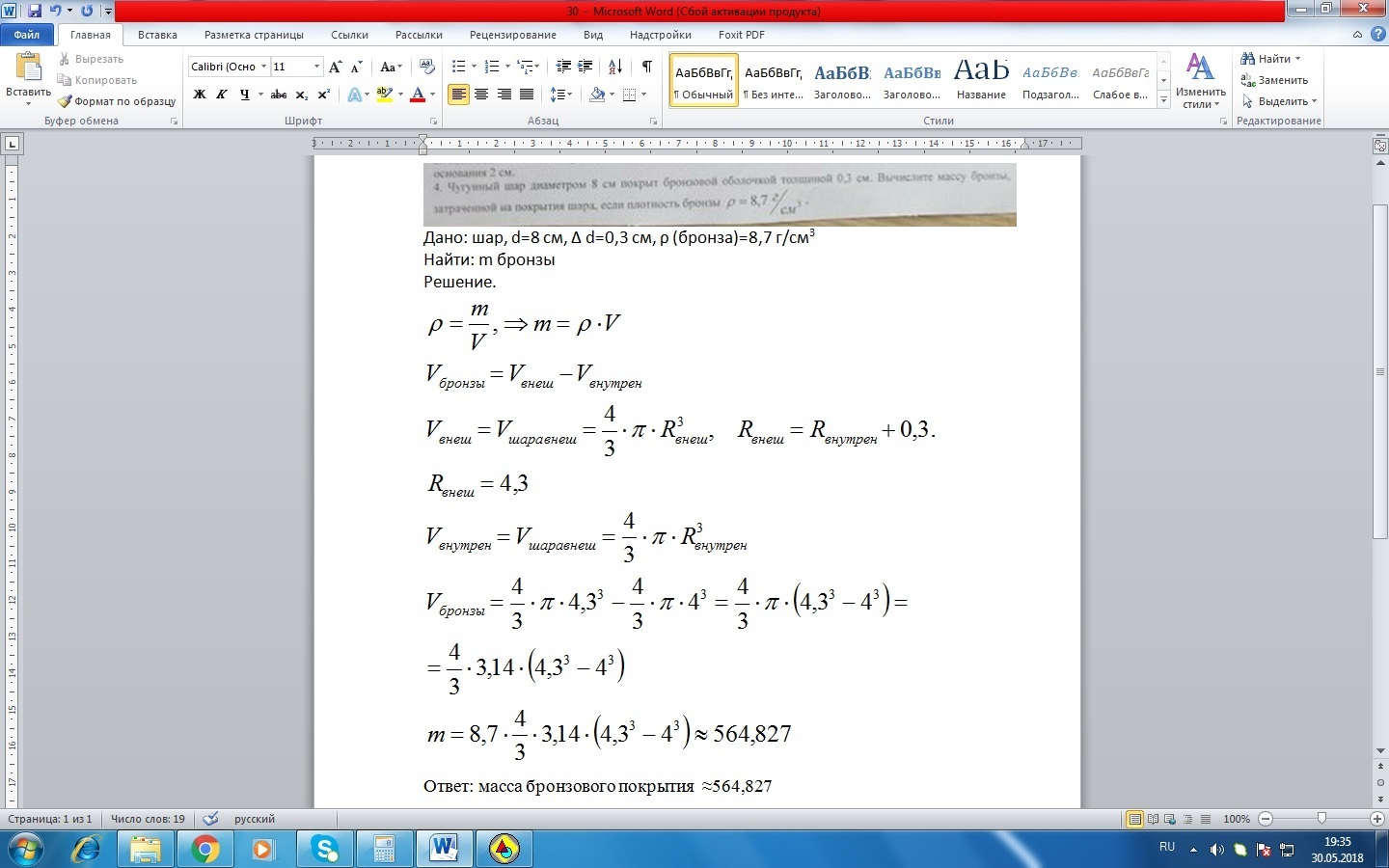Open the change case (Aa) dropdown
The width and height of the screenshot is (1389, 868).
(x=390, y=67)
